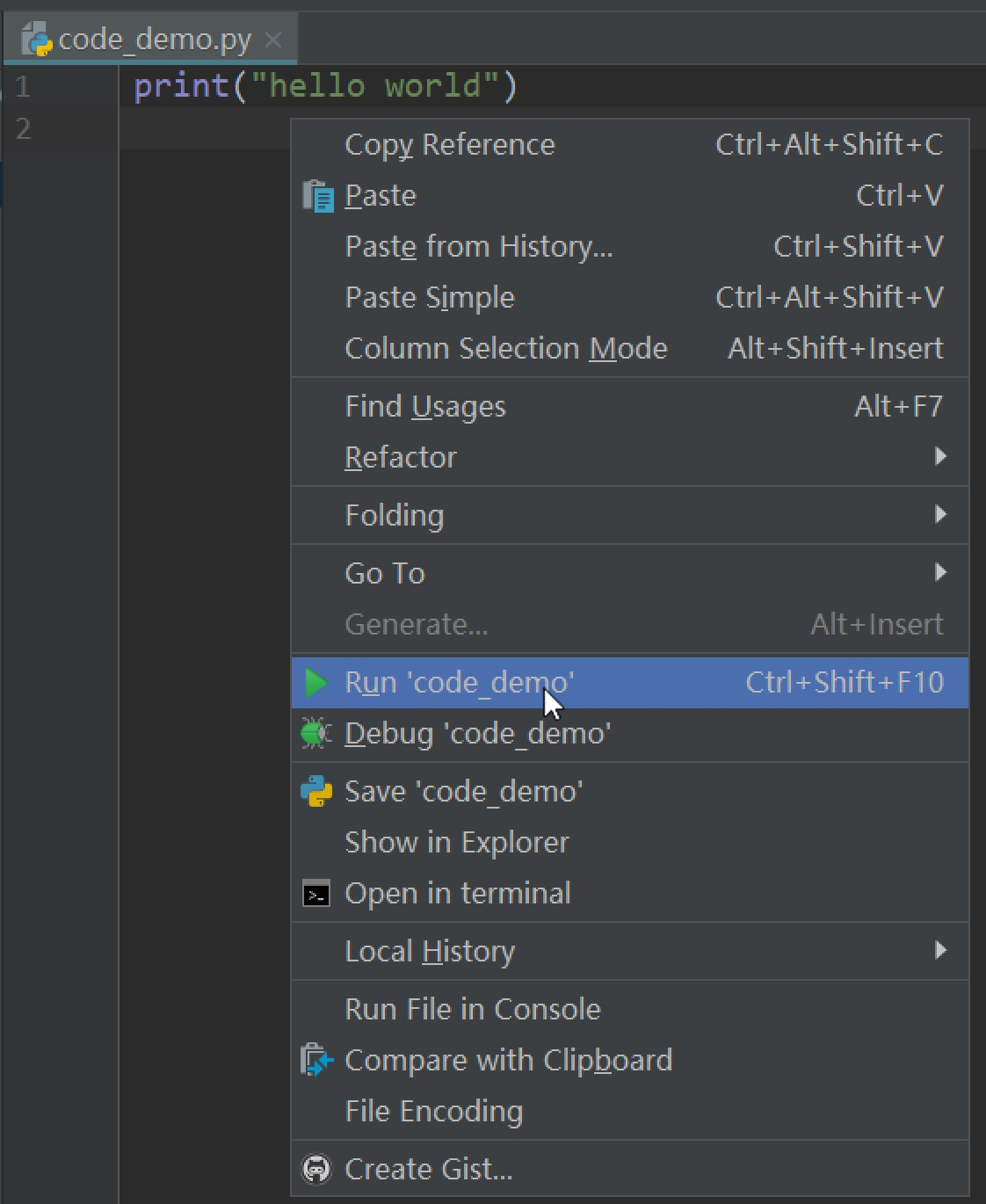Click the green Debug bug icon
The height and width of the screenshot is (1204, 986).
tap(315, 733)
